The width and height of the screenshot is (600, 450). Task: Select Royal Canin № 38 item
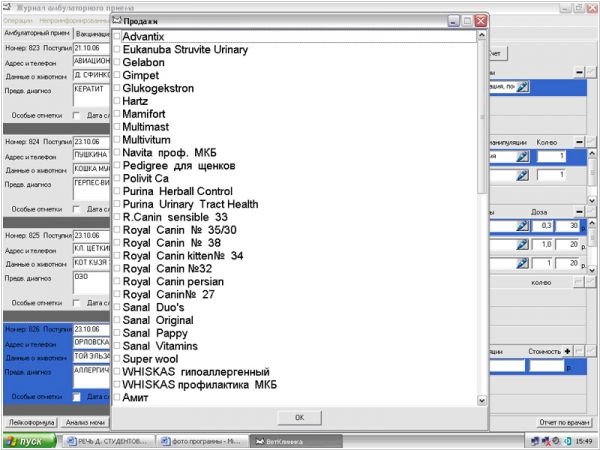(x=171, y=243)
